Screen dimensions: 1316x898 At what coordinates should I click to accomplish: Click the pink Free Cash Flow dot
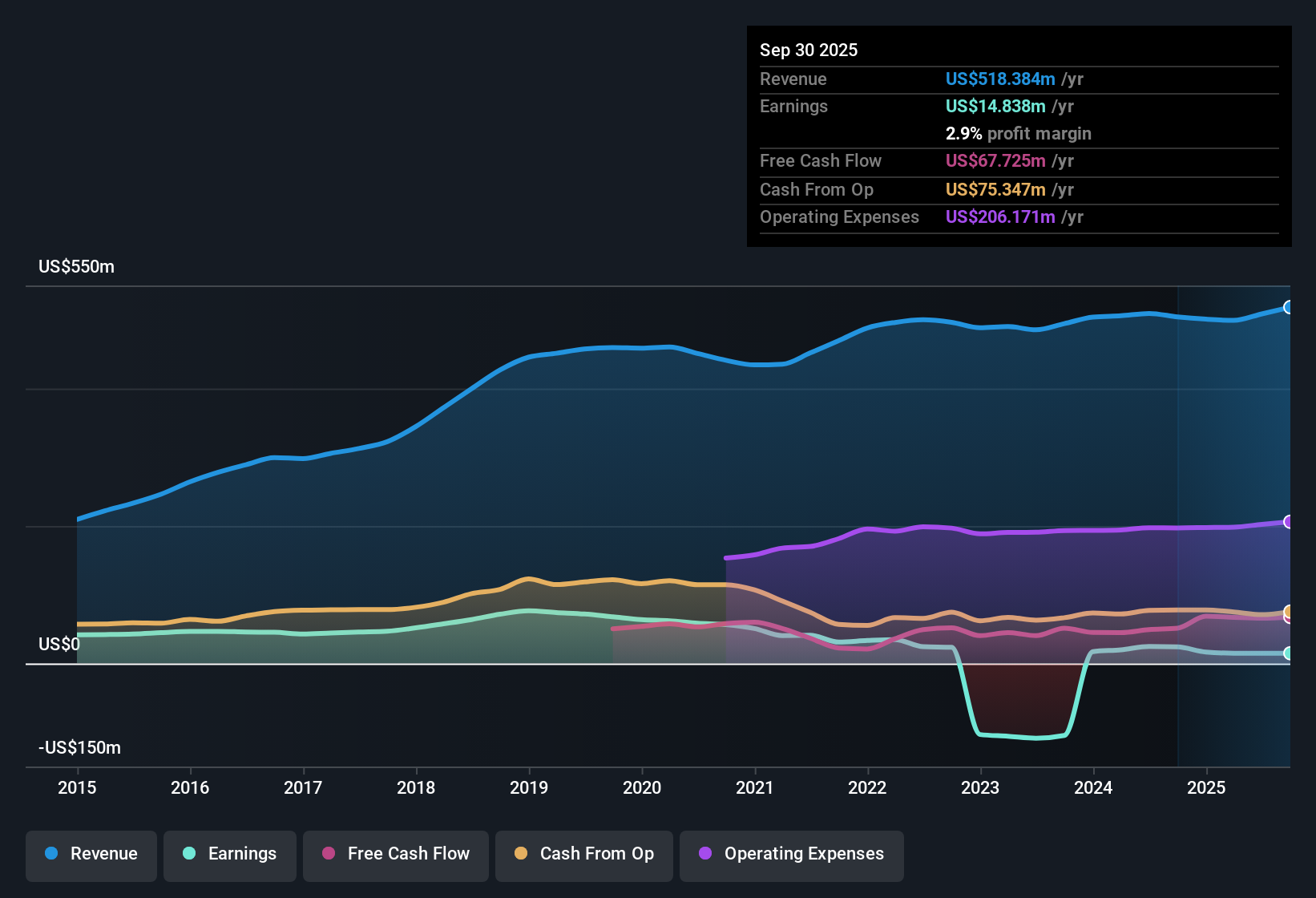(327, 854)
